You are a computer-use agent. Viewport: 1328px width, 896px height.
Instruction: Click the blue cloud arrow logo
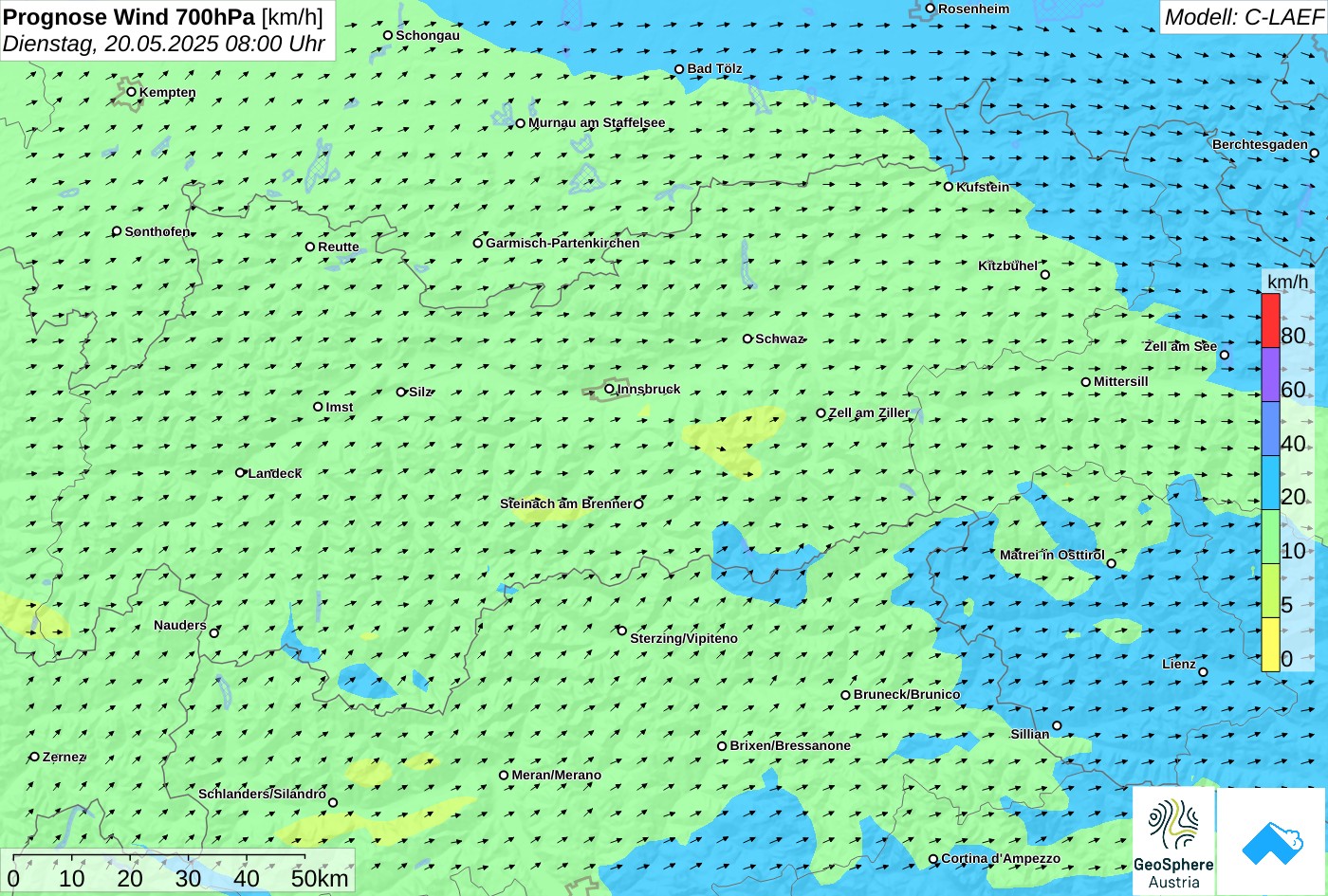pyautogui.click(x=1271, y=841)
